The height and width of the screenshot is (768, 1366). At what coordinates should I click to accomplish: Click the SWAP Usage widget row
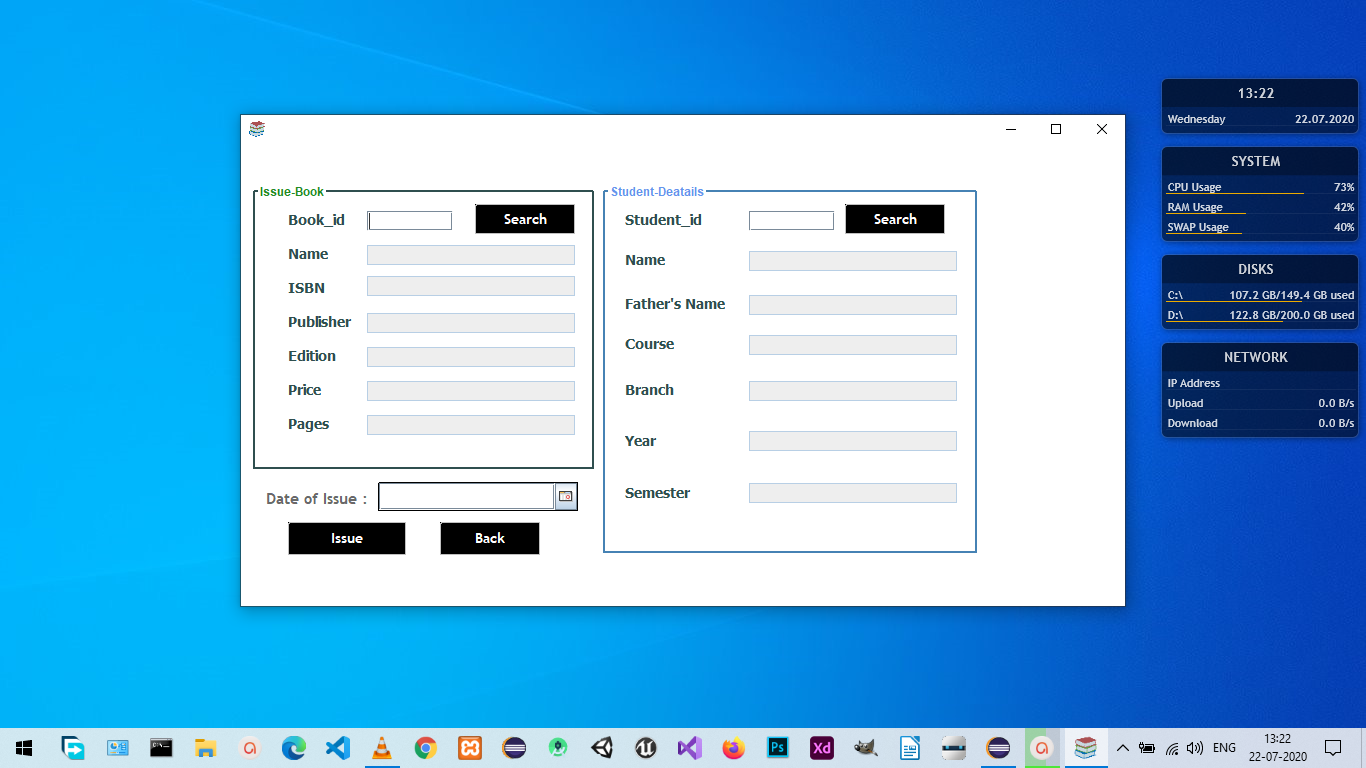tap(1260, 227)
